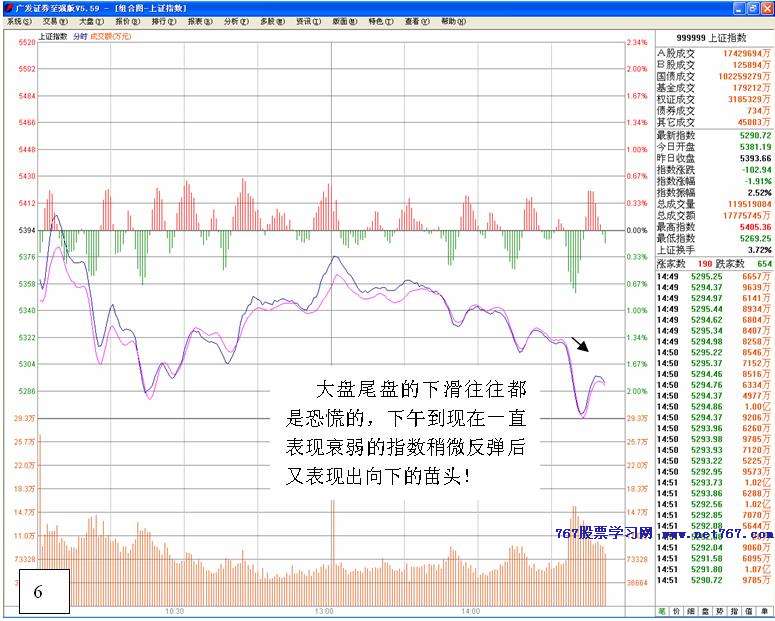The height and width of the screenshot is (621, 775).
Task: Switch to the 盘 tab at bottom right
Action: pos(706,612)
